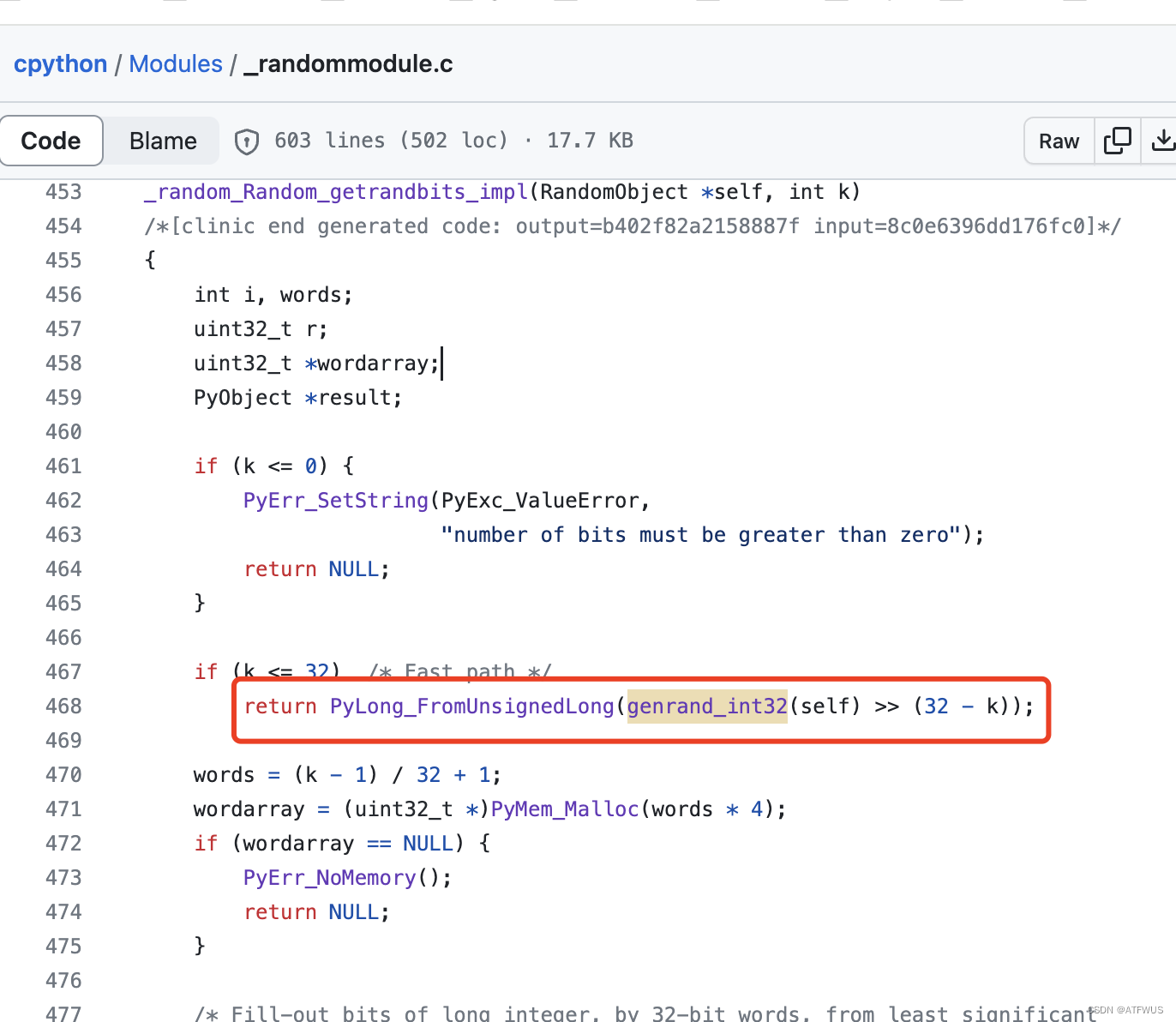Click the PyErr_SetString call on line 462

tap(336, 501)
